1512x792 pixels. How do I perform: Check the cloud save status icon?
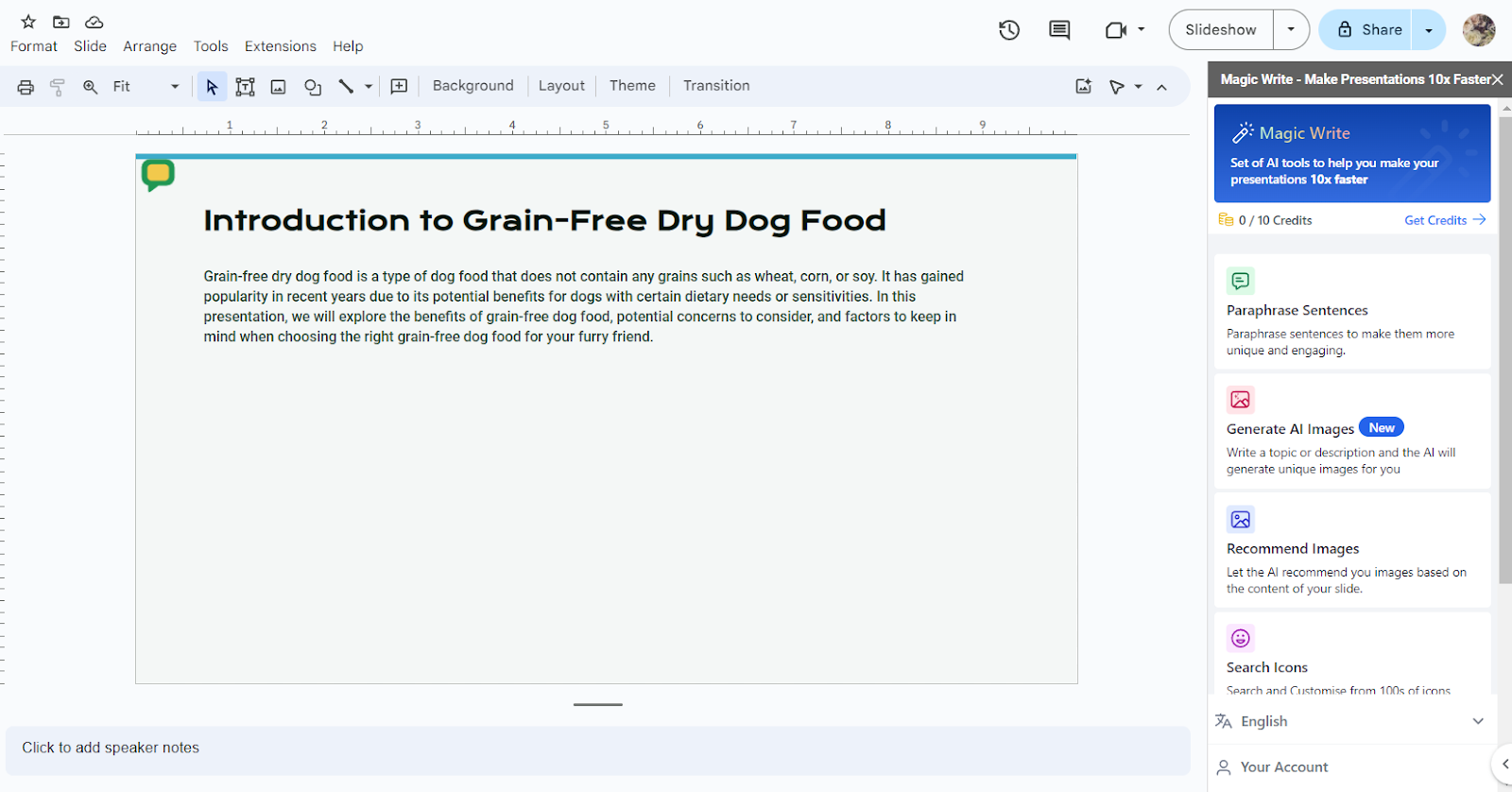click(94, 22)
